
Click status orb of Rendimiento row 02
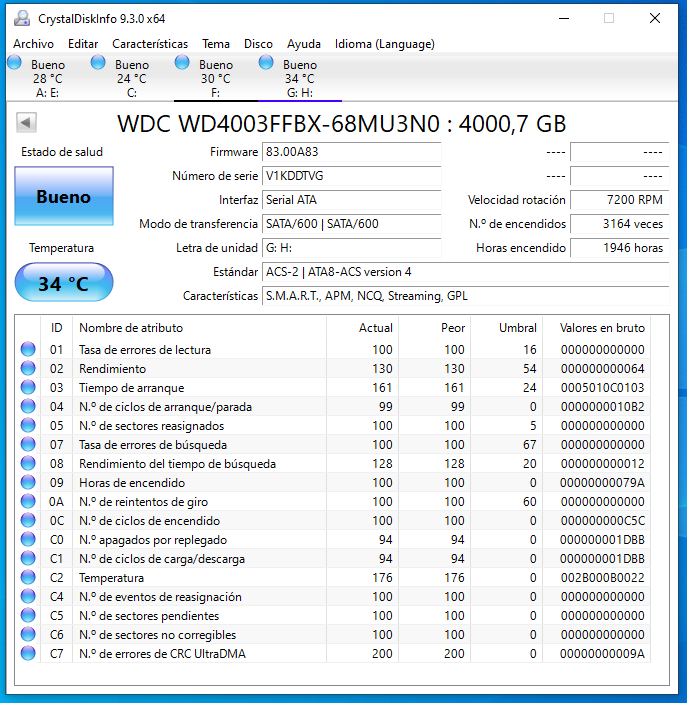click(x=28, y=368)
